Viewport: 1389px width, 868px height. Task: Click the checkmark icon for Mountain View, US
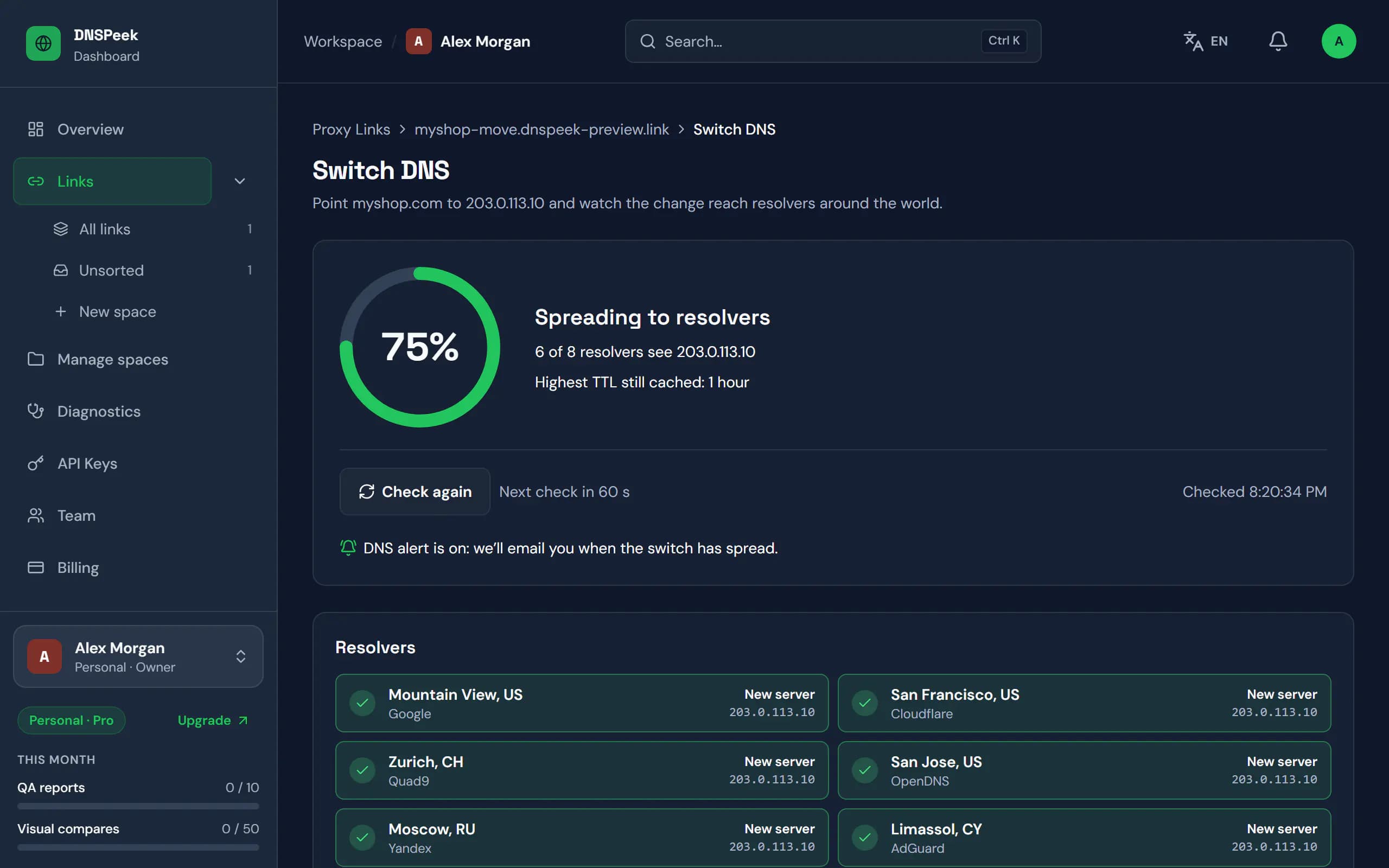coord(362,703)
